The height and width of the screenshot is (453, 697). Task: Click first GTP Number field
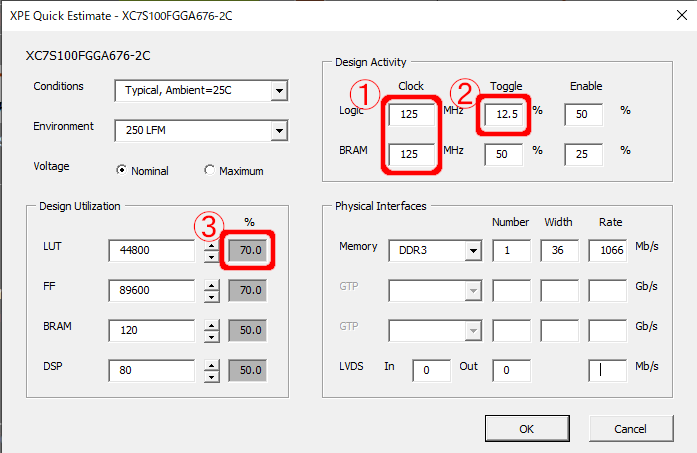click(x=512, y=291)
